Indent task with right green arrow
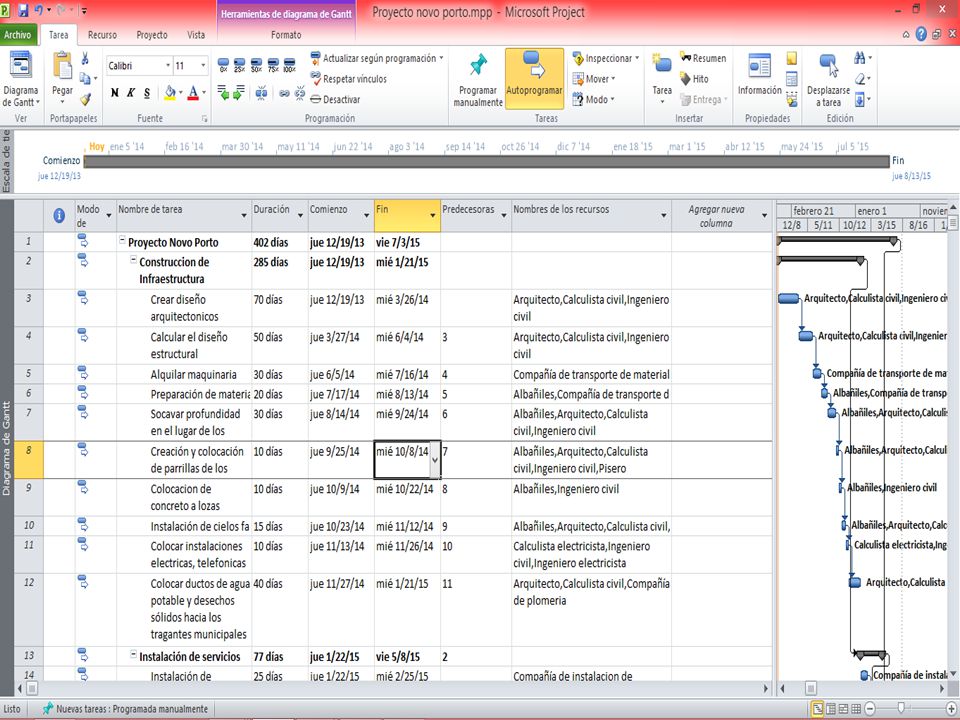This screenshot has height=720, width=960. click(x=239, y=93)
